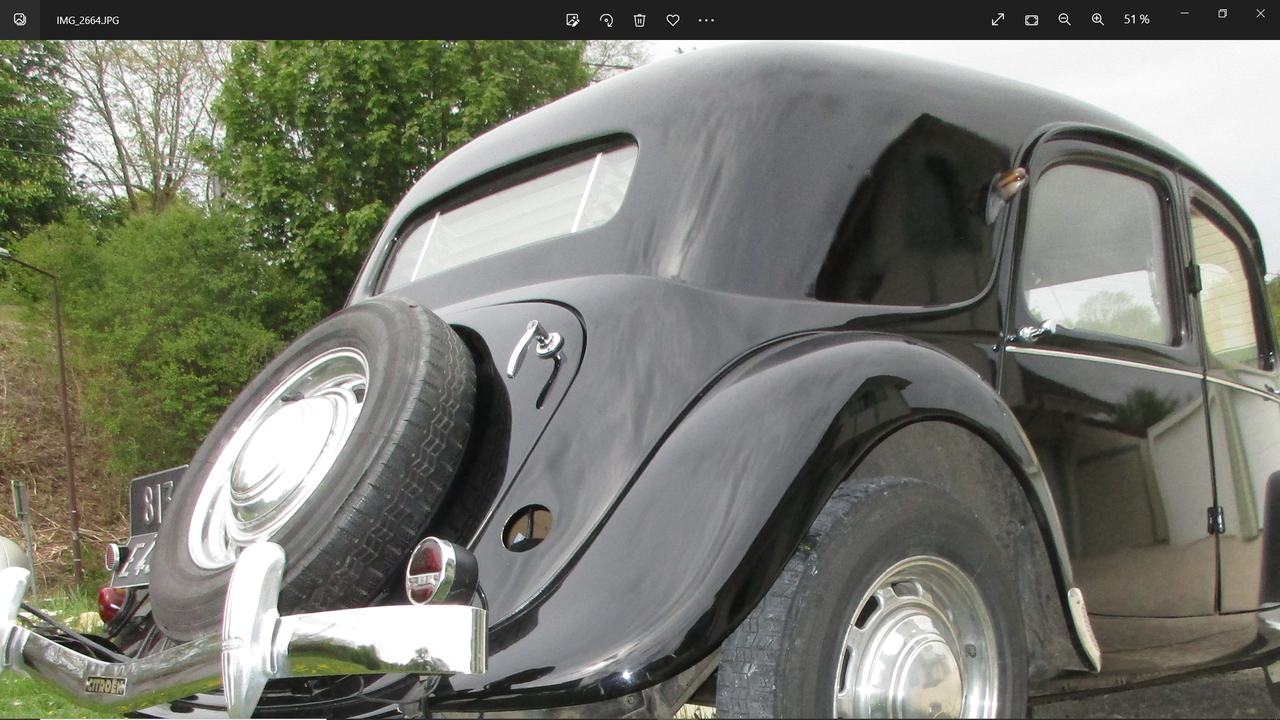Click the fit to window icon
This screenshot has height=720, width=1280.
[1032, 20]
